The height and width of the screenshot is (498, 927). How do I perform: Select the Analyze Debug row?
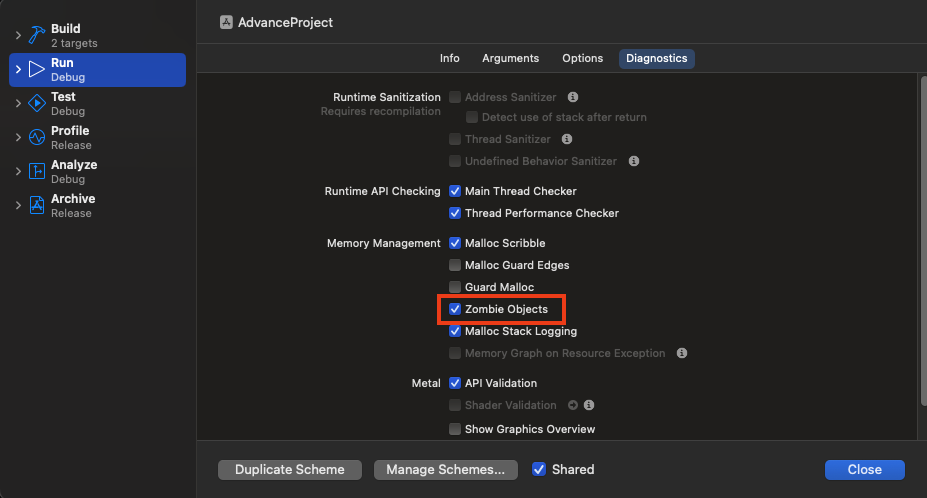[98, 172]
